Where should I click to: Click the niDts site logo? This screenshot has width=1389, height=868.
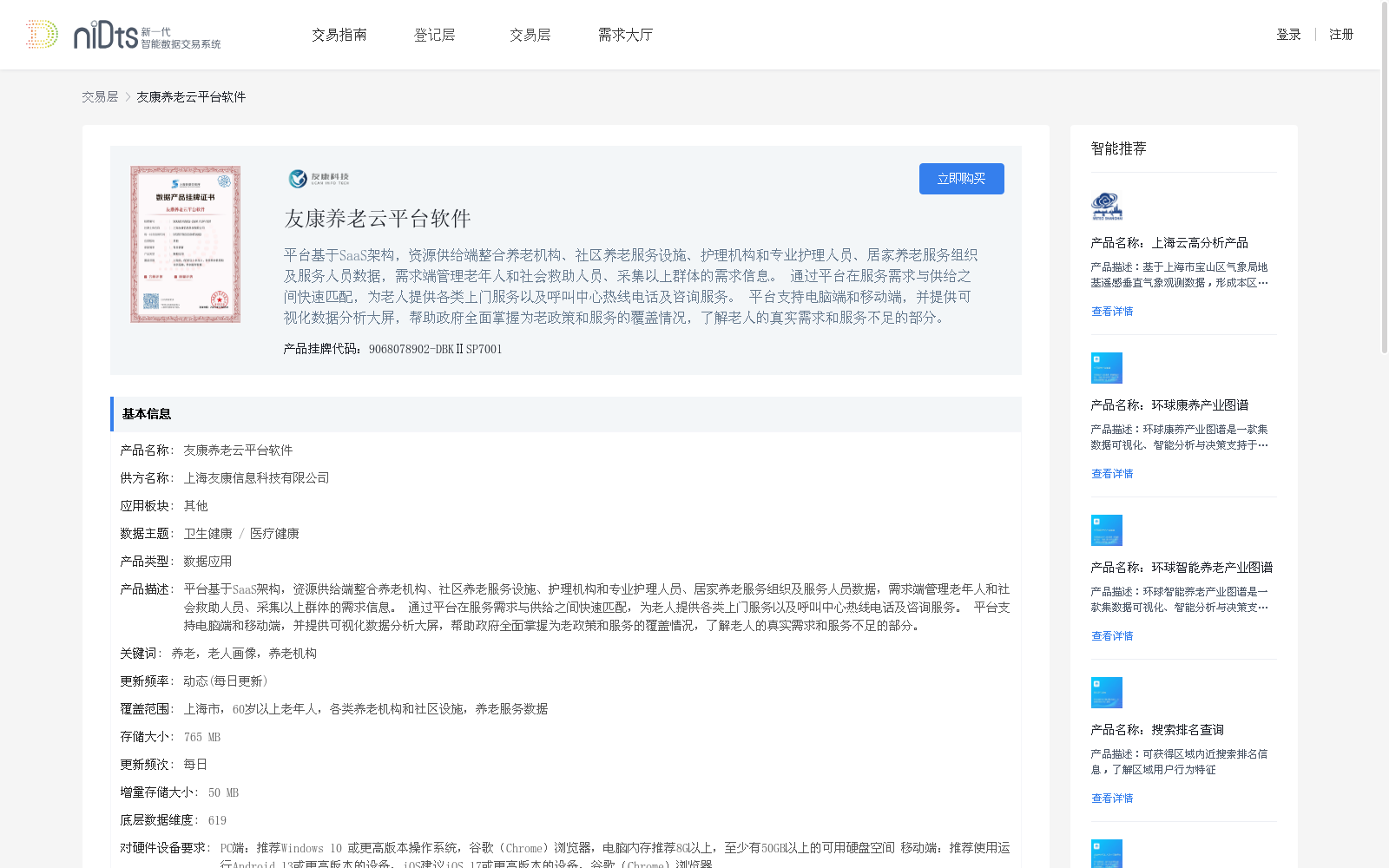(123, 35)
